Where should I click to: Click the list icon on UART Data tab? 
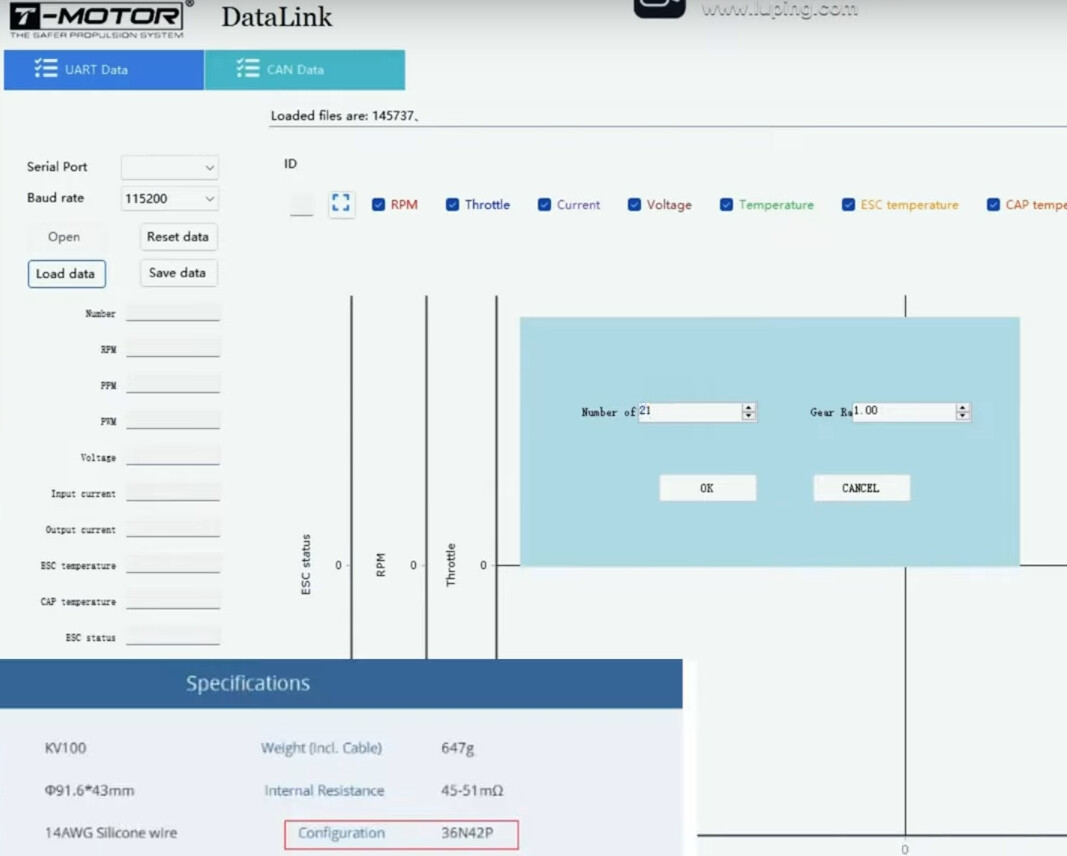pos(46,69)
